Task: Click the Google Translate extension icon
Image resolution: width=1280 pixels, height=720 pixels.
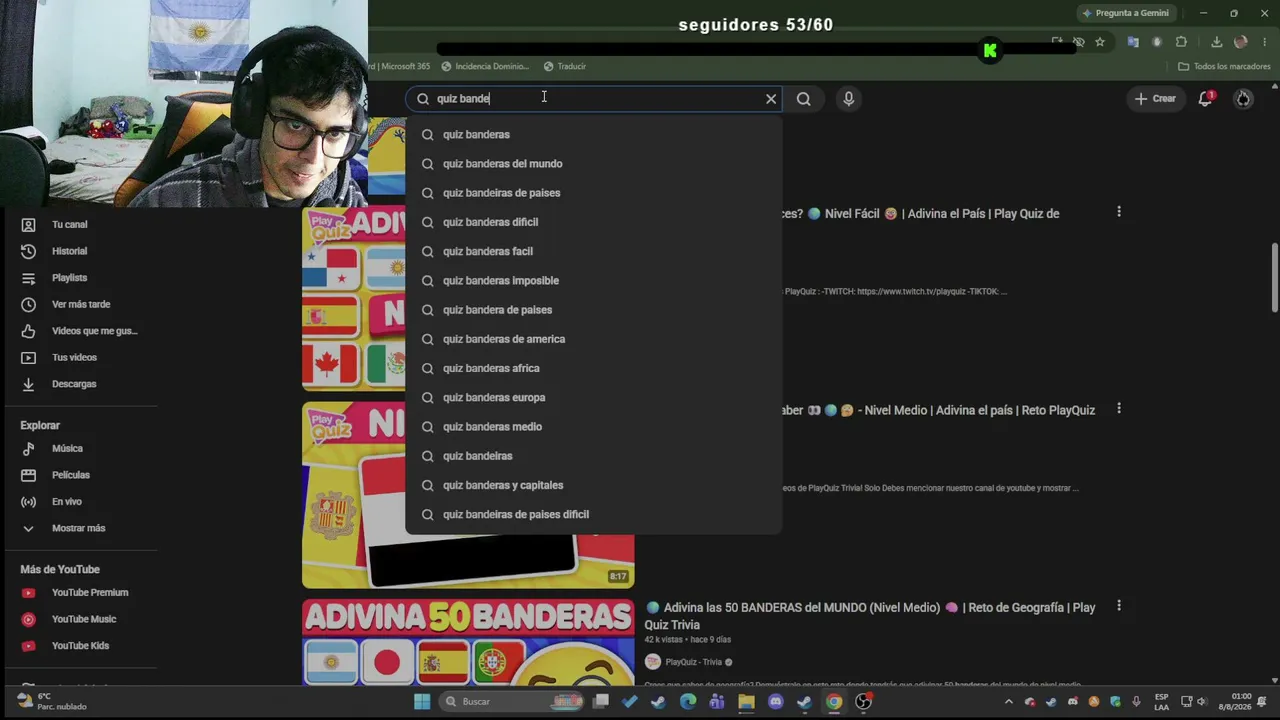Action: pyautogui.click(x=1133, y=42)
